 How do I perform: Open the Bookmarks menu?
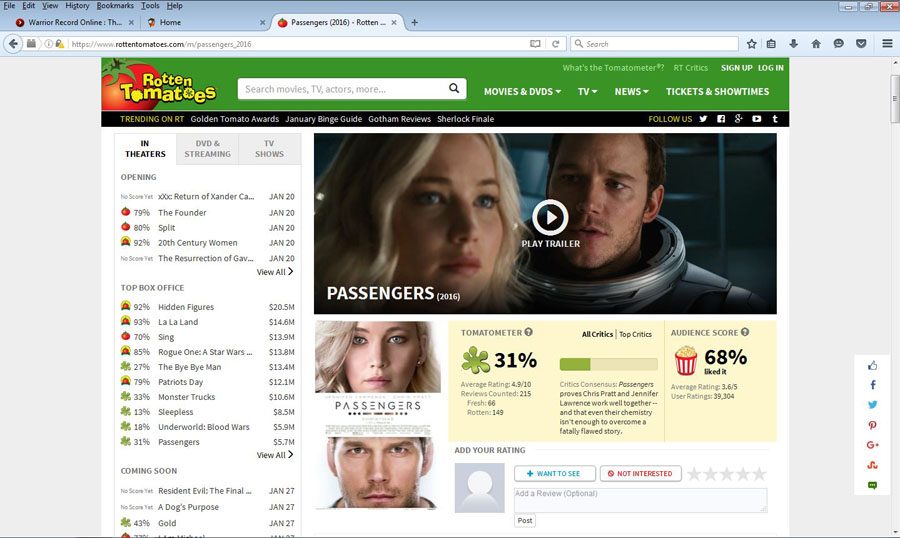tap(115, 6)
